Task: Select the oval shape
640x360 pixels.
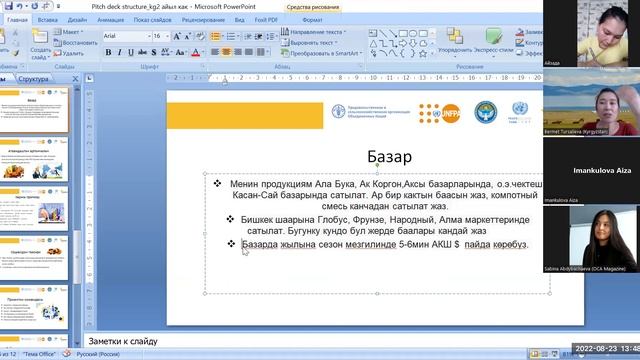Action: pyautogui.click(x=413, y=33)
